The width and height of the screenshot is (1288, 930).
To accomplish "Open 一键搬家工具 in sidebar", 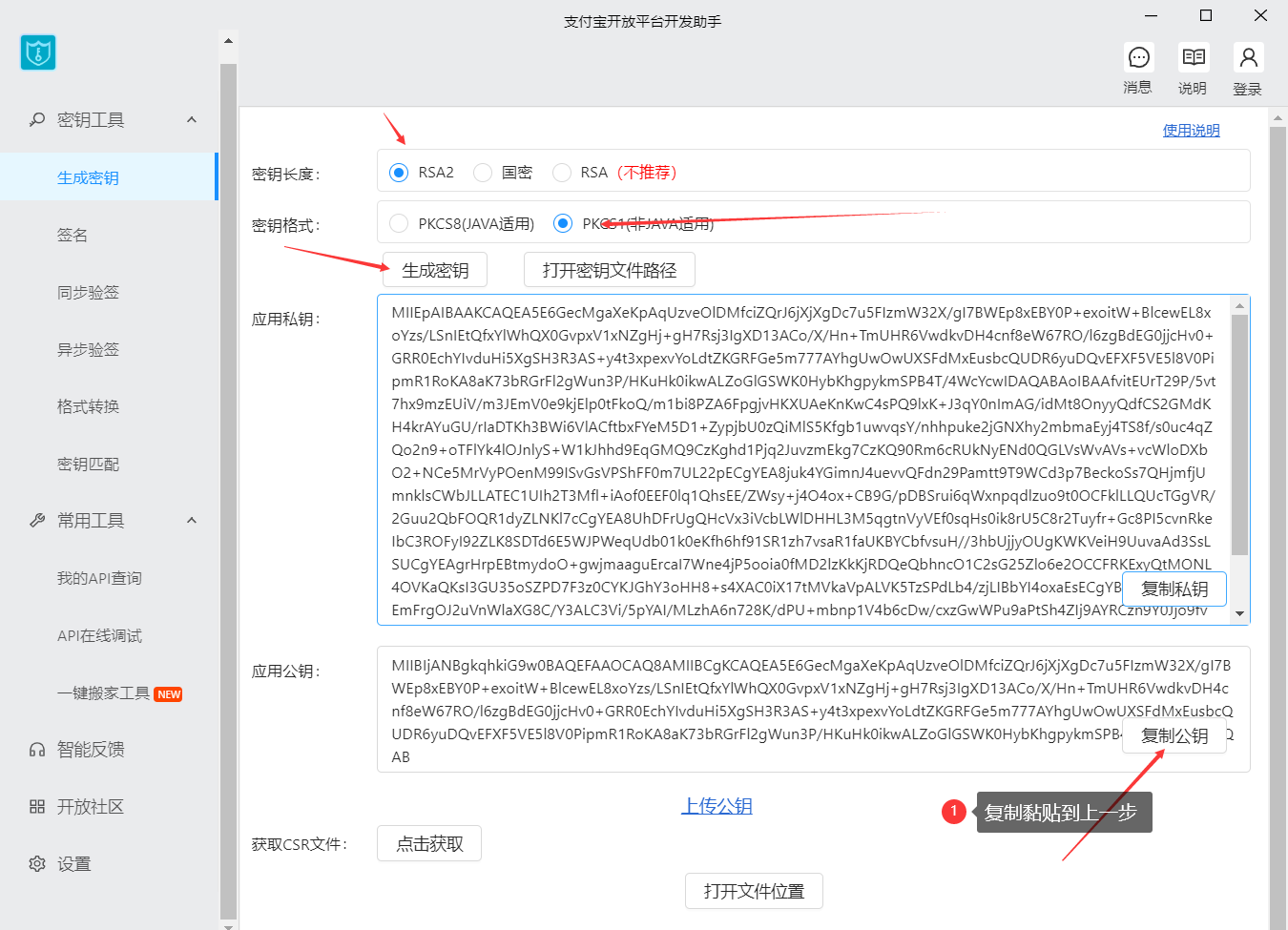I will [103, 693].
